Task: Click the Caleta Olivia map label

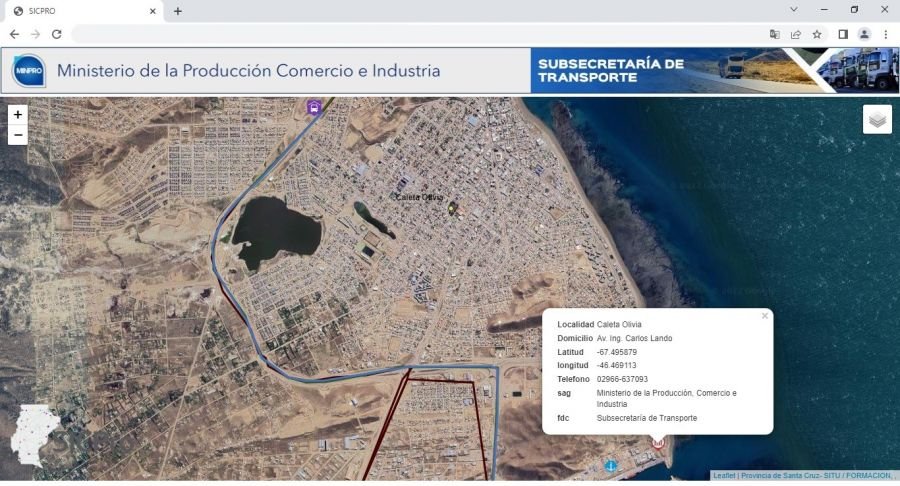Action: (419, 197)
